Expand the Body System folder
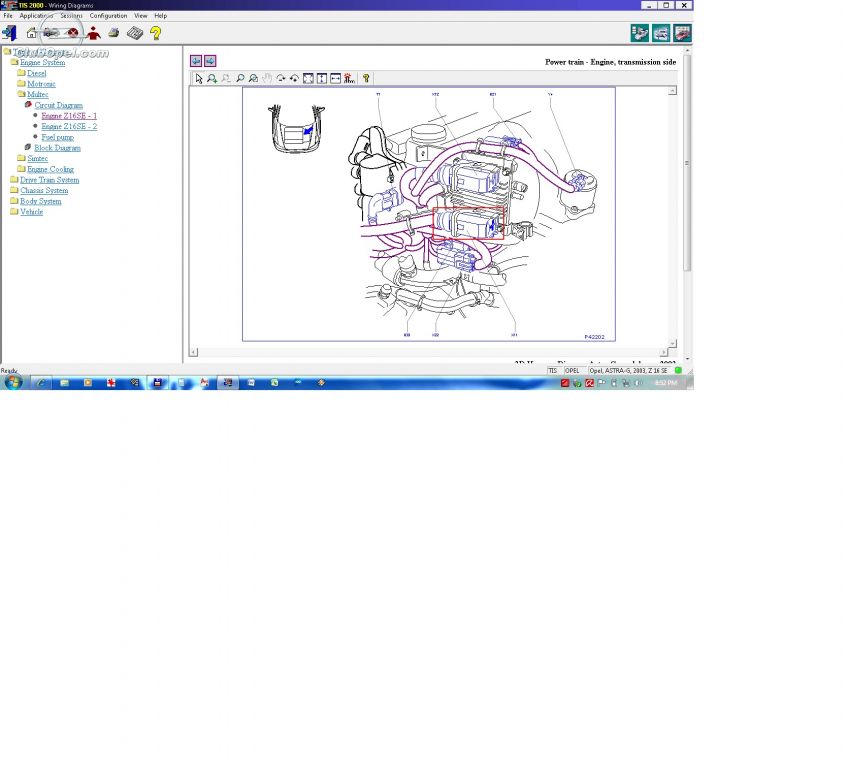Screen dimensions: 847x768 coord(15,201)
